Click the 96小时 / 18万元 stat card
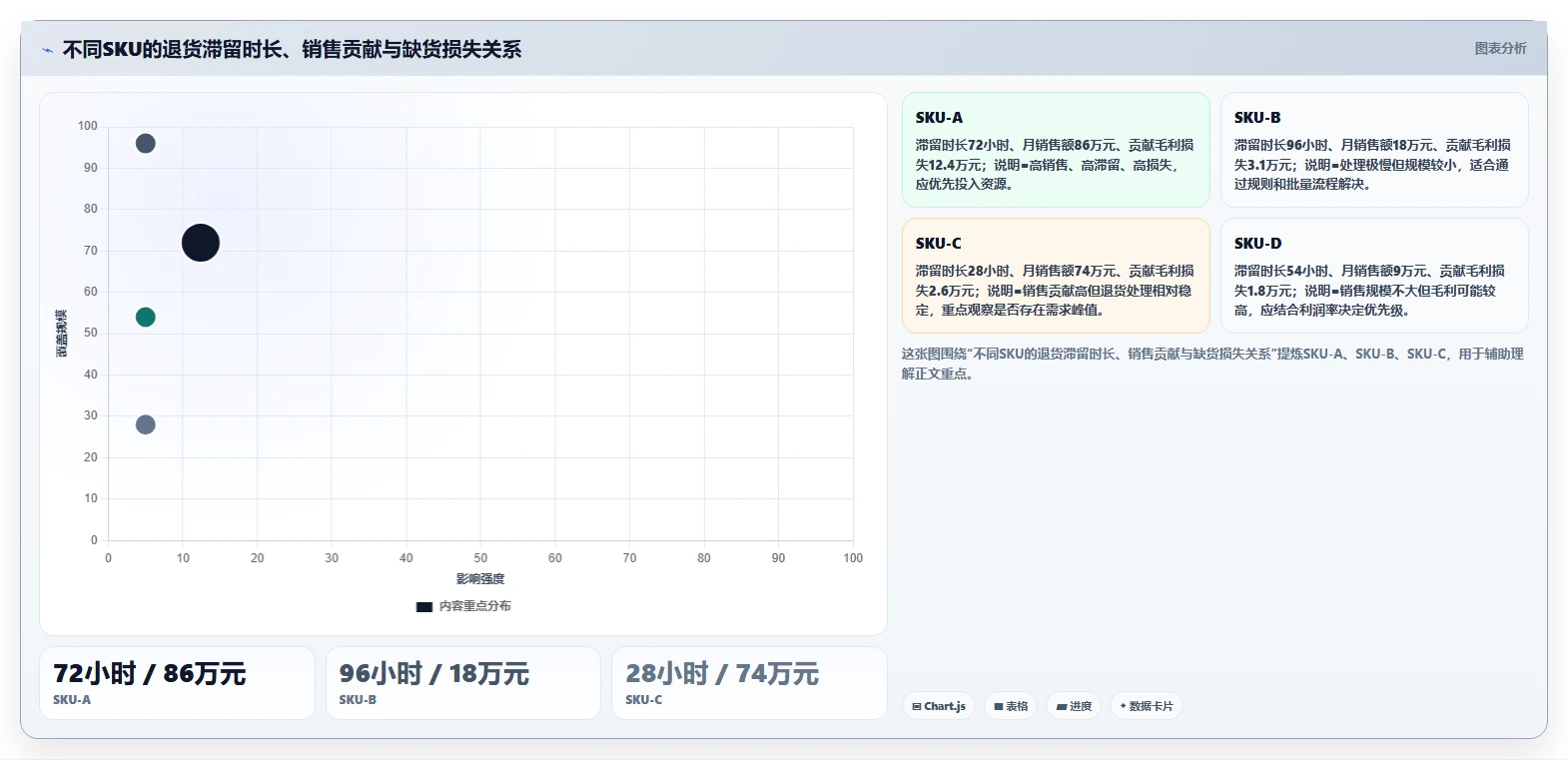The width and height of the screenshot is (1568, 760). pyautogui.click(x=463, y=683)
